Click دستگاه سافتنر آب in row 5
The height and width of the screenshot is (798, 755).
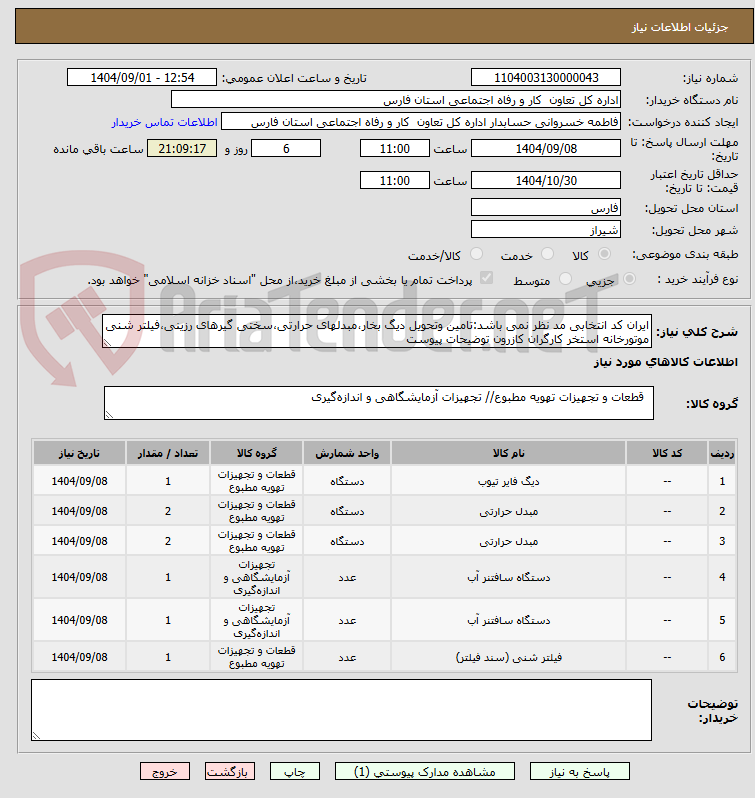click(x=508, y=620)
